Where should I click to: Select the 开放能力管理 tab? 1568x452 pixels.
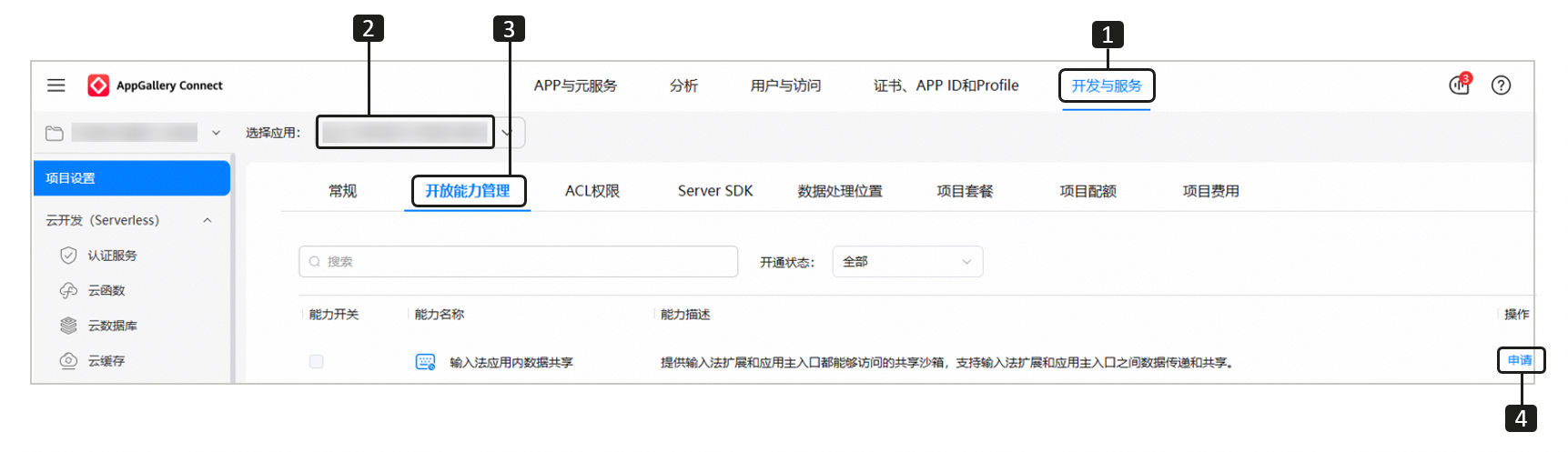point(468,191)
